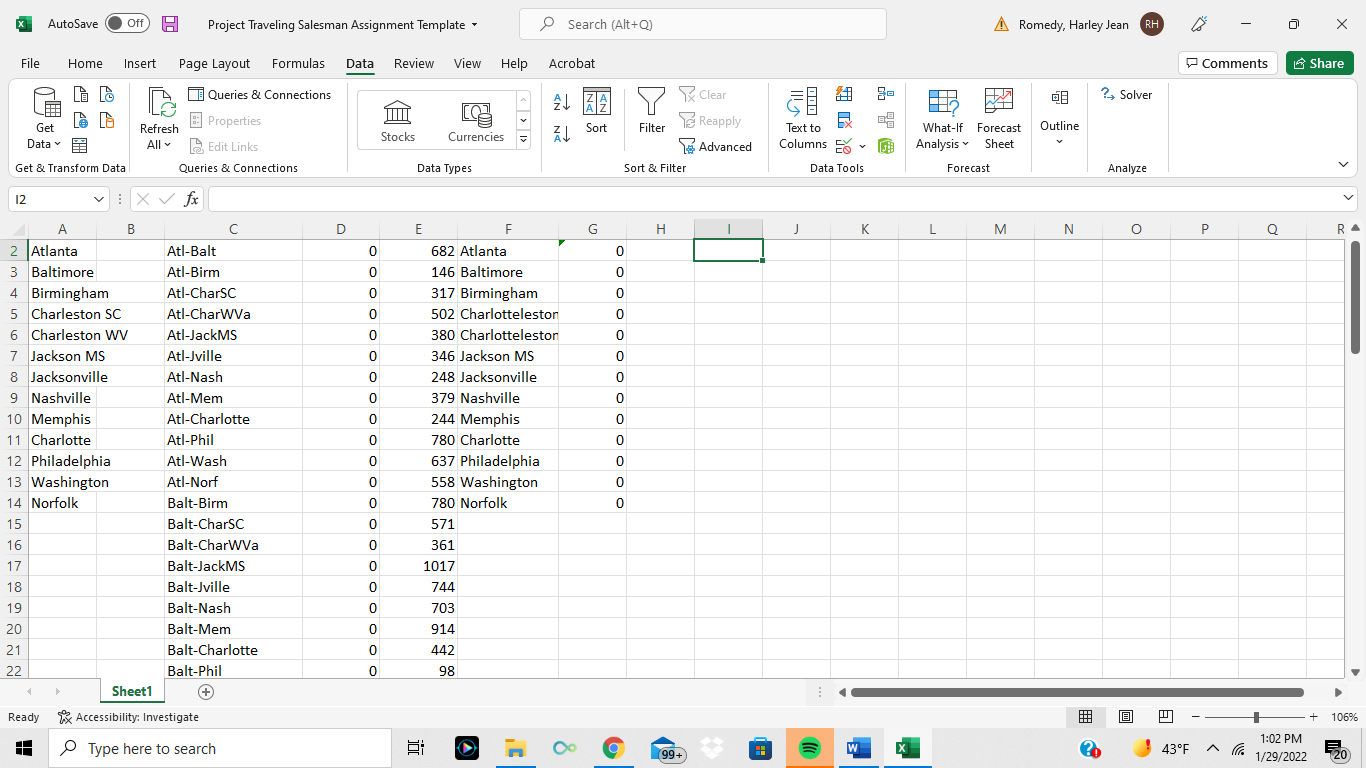Switch to Page Break Preview view
Viewport: 1366px width, 768px height.
pos(1165,717)
